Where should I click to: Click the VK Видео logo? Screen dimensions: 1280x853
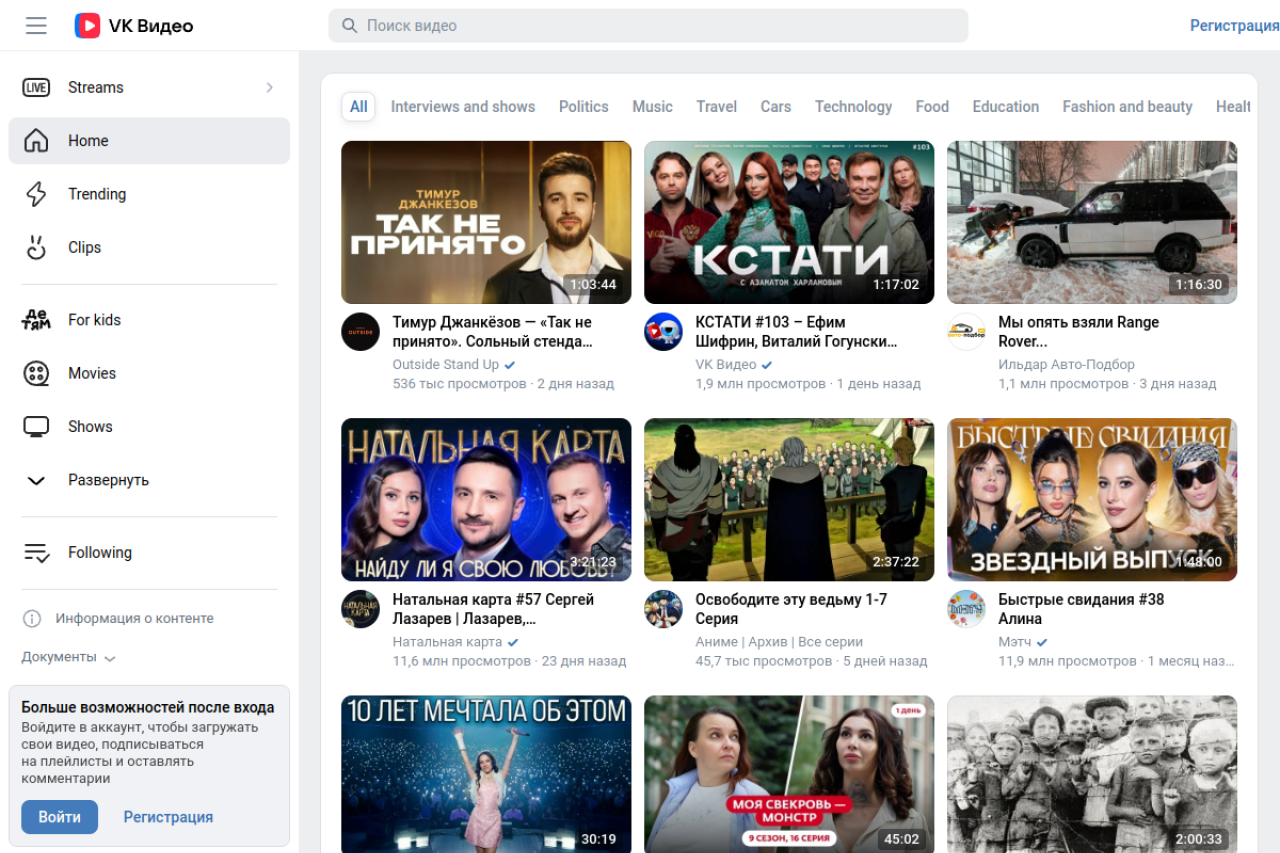click(134, 26)
